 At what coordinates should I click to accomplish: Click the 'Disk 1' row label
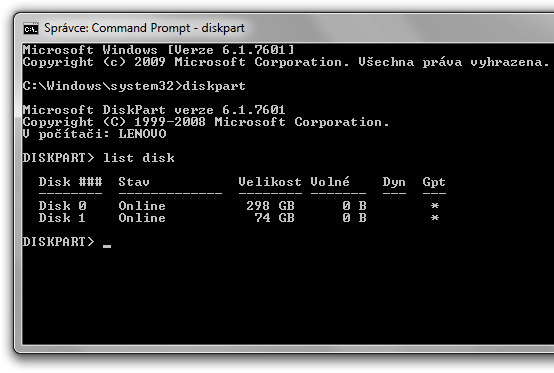point(63,218)
